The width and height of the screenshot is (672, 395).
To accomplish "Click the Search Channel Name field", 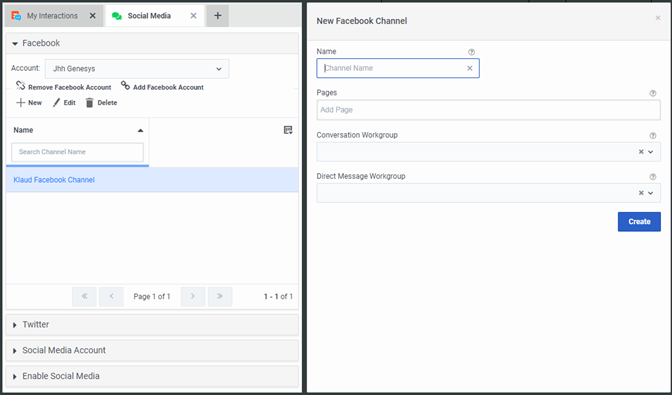I will (x=78, y=152).
